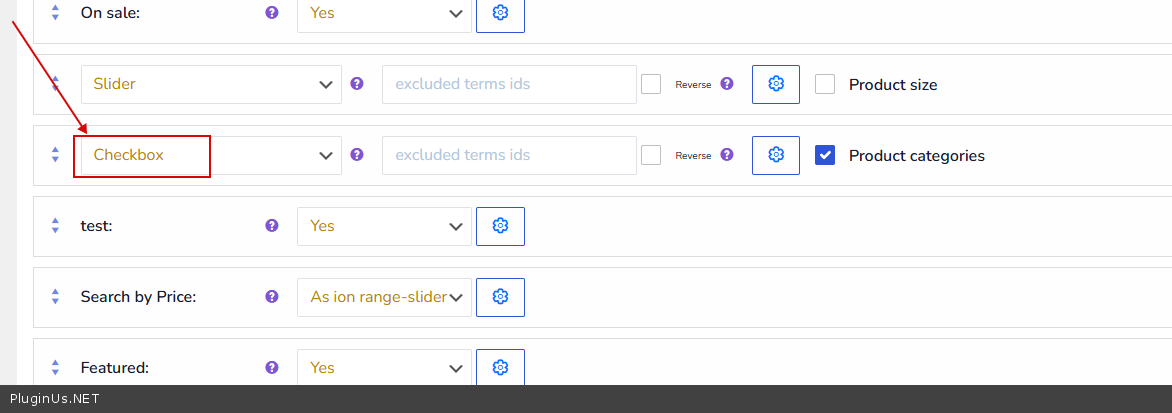
Task: Open the Checkbox view type dropdown
Action: click(211, 155)
